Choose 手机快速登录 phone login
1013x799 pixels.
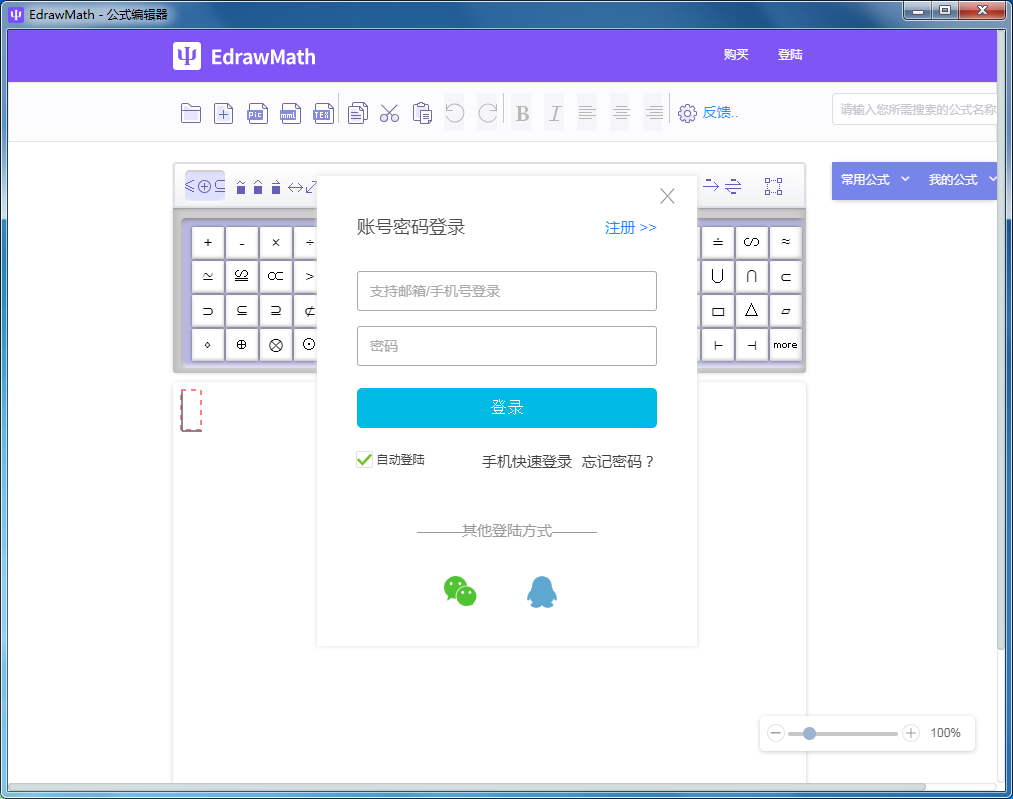pyautogui.click(x=527, y=461)
